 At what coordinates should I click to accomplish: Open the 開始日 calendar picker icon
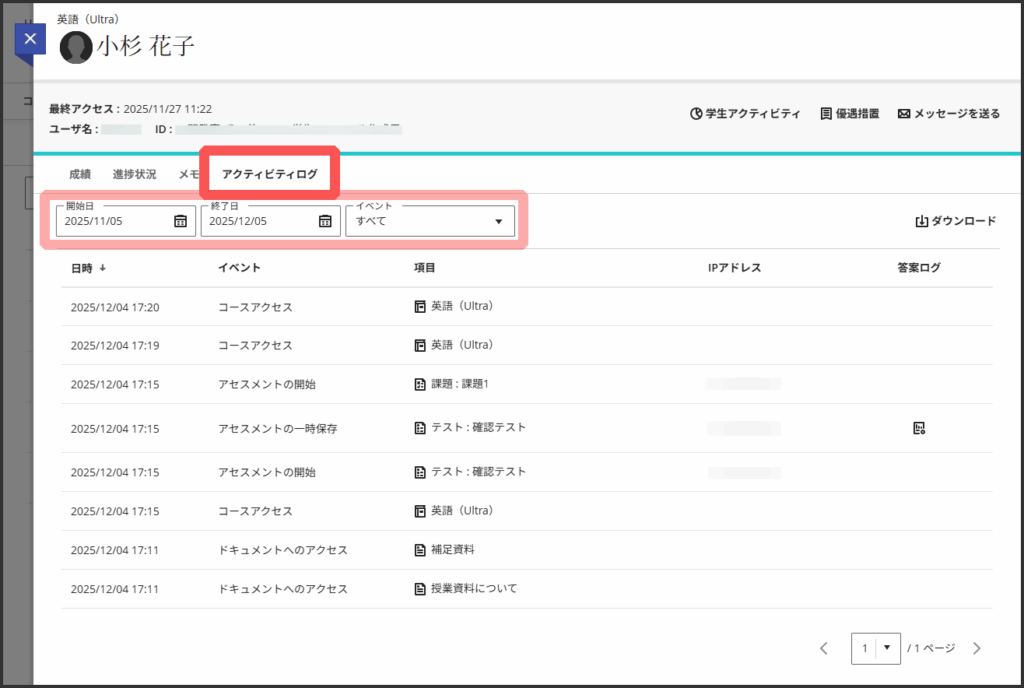pos(180,221)
